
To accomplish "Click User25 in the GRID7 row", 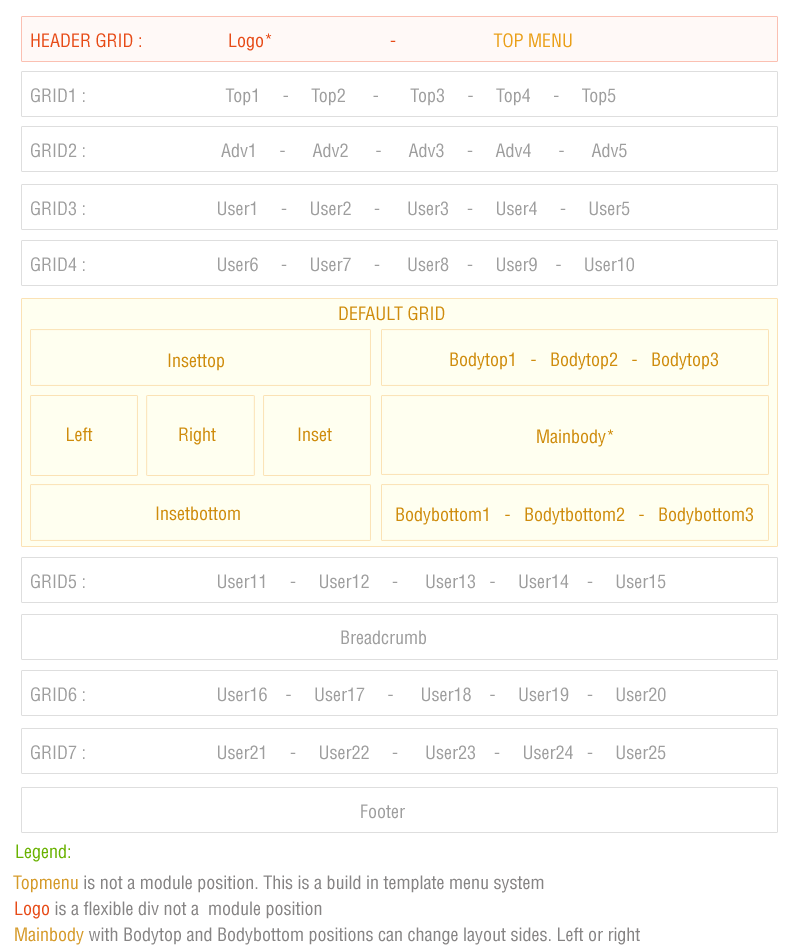I will coord(640,753).
